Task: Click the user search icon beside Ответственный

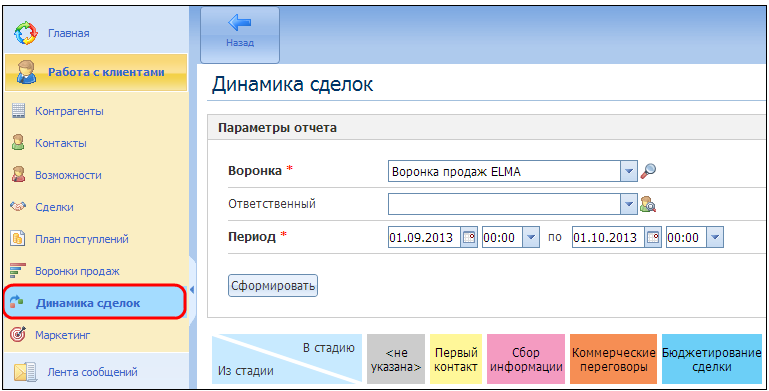Action: click(x=648, y=204)
